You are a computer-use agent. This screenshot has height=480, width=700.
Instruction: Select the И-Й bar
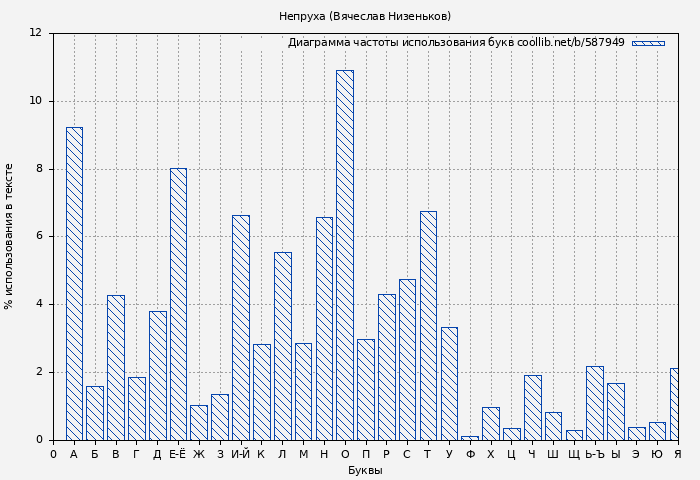click(240, 327)
